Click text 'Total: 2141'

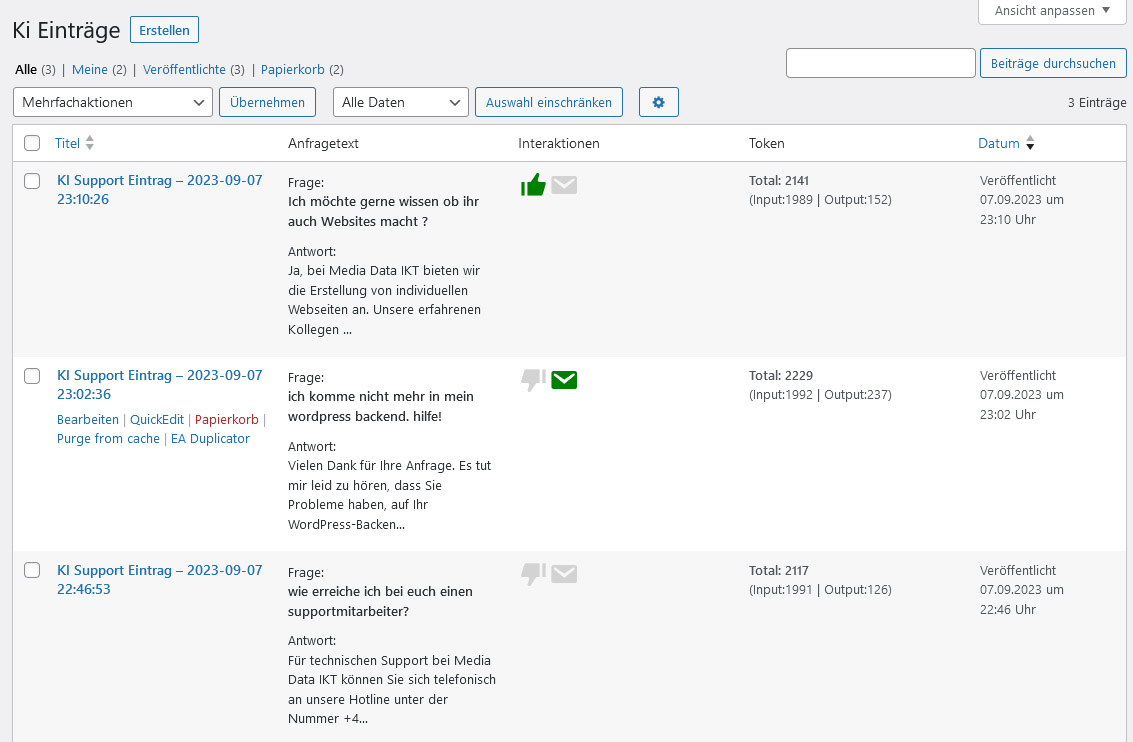tap(779, 181)
